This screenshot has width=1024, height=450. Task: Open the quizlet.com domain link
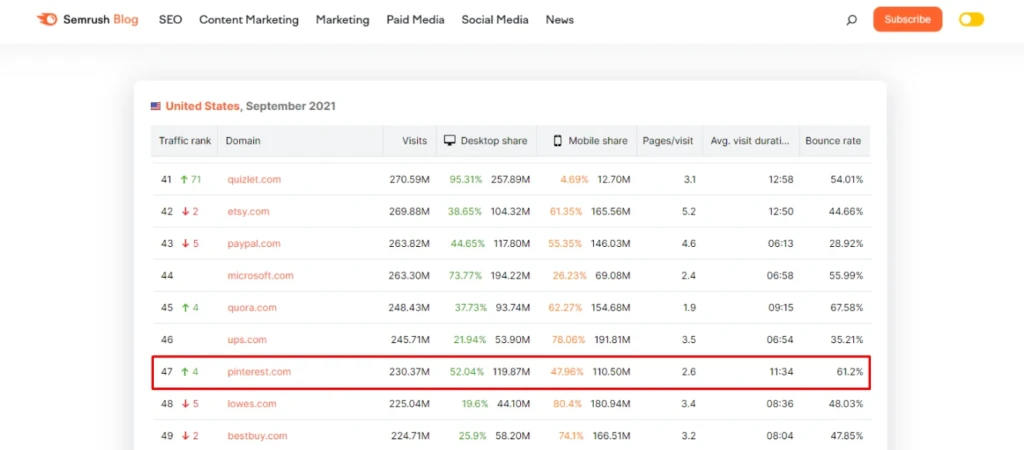coord(254,180)
